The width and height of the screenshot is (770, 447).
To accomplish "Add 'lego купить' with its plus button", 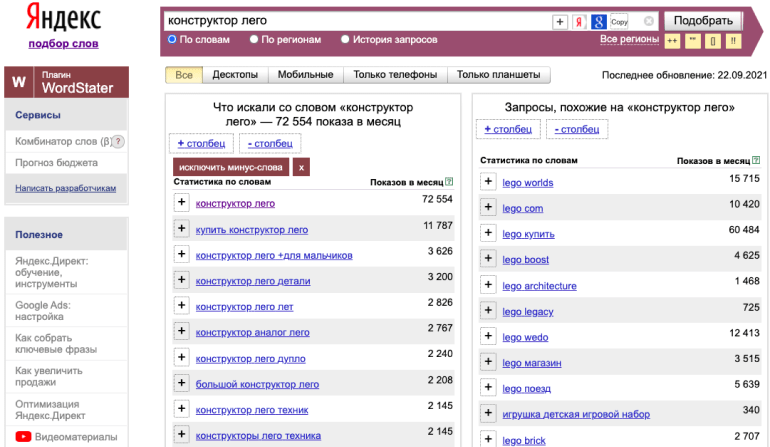I will pos(488,232).
